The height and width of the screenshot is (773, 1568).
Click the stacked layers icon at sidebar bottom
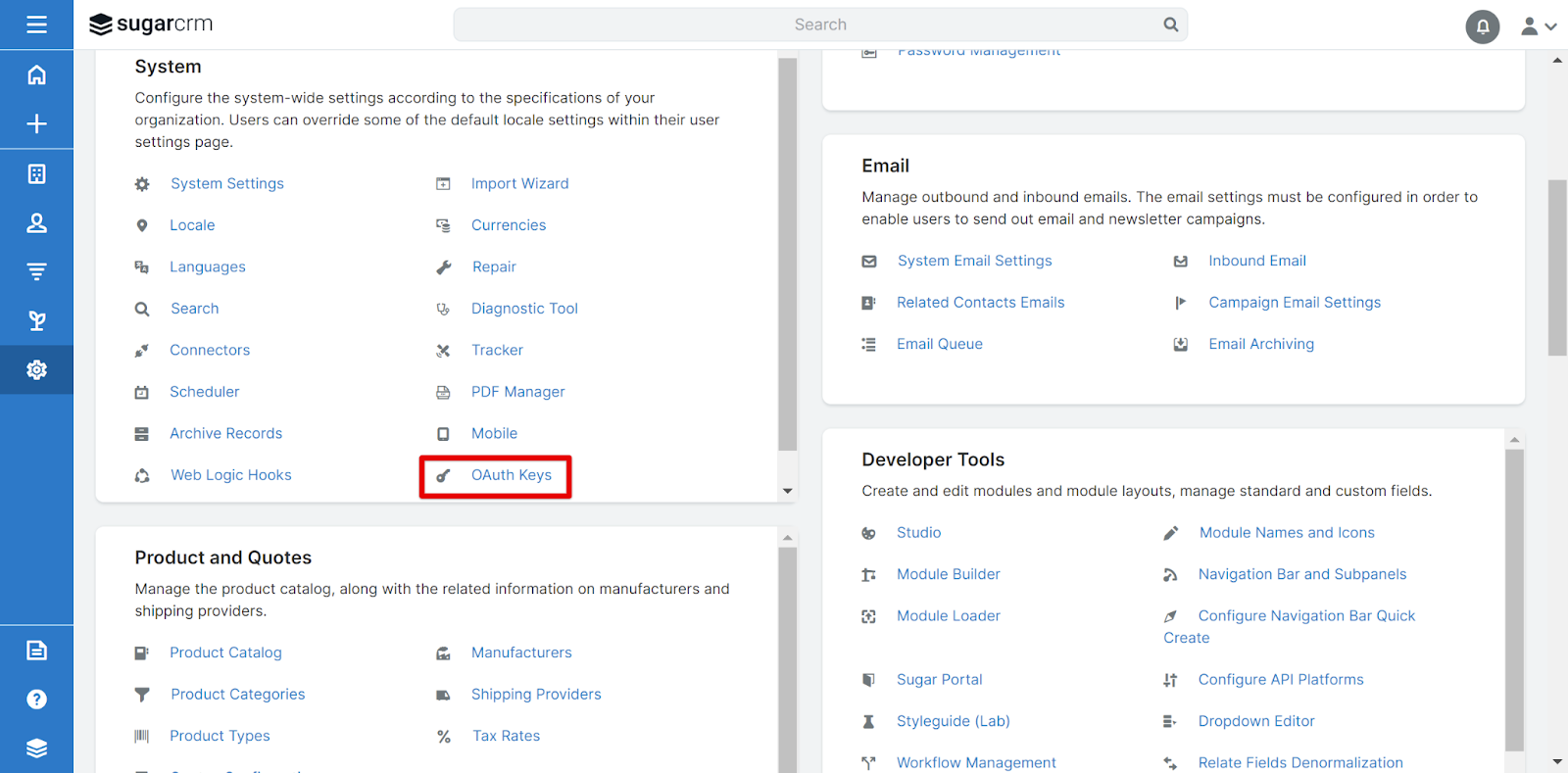[x=36, y=748]
